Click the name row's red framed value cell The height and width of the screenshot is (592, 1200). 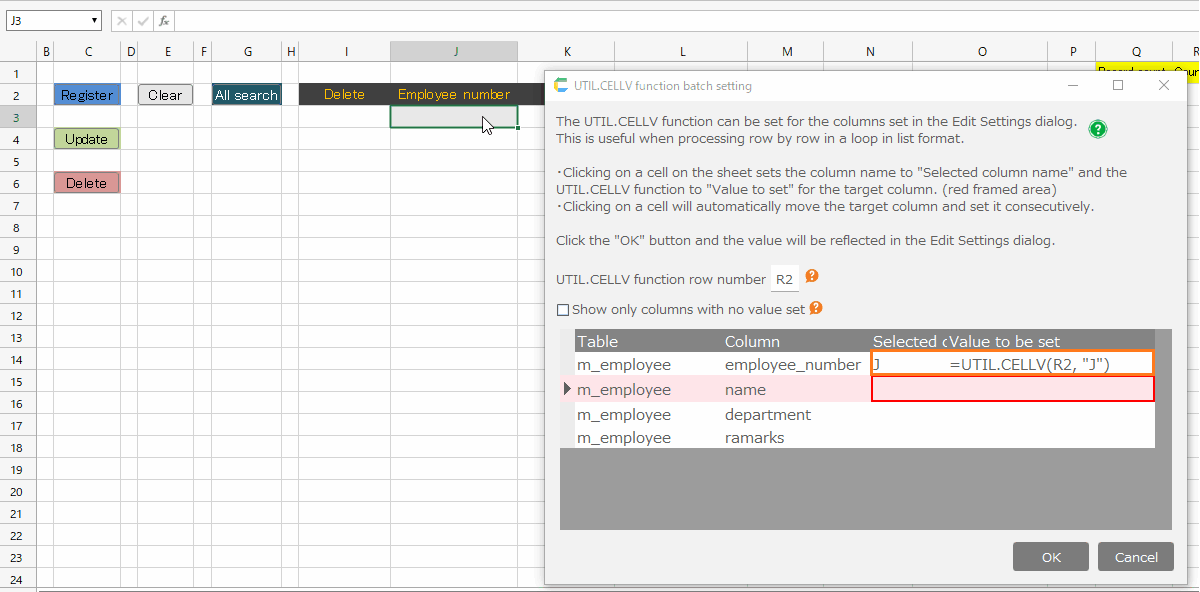[1013, 389]
